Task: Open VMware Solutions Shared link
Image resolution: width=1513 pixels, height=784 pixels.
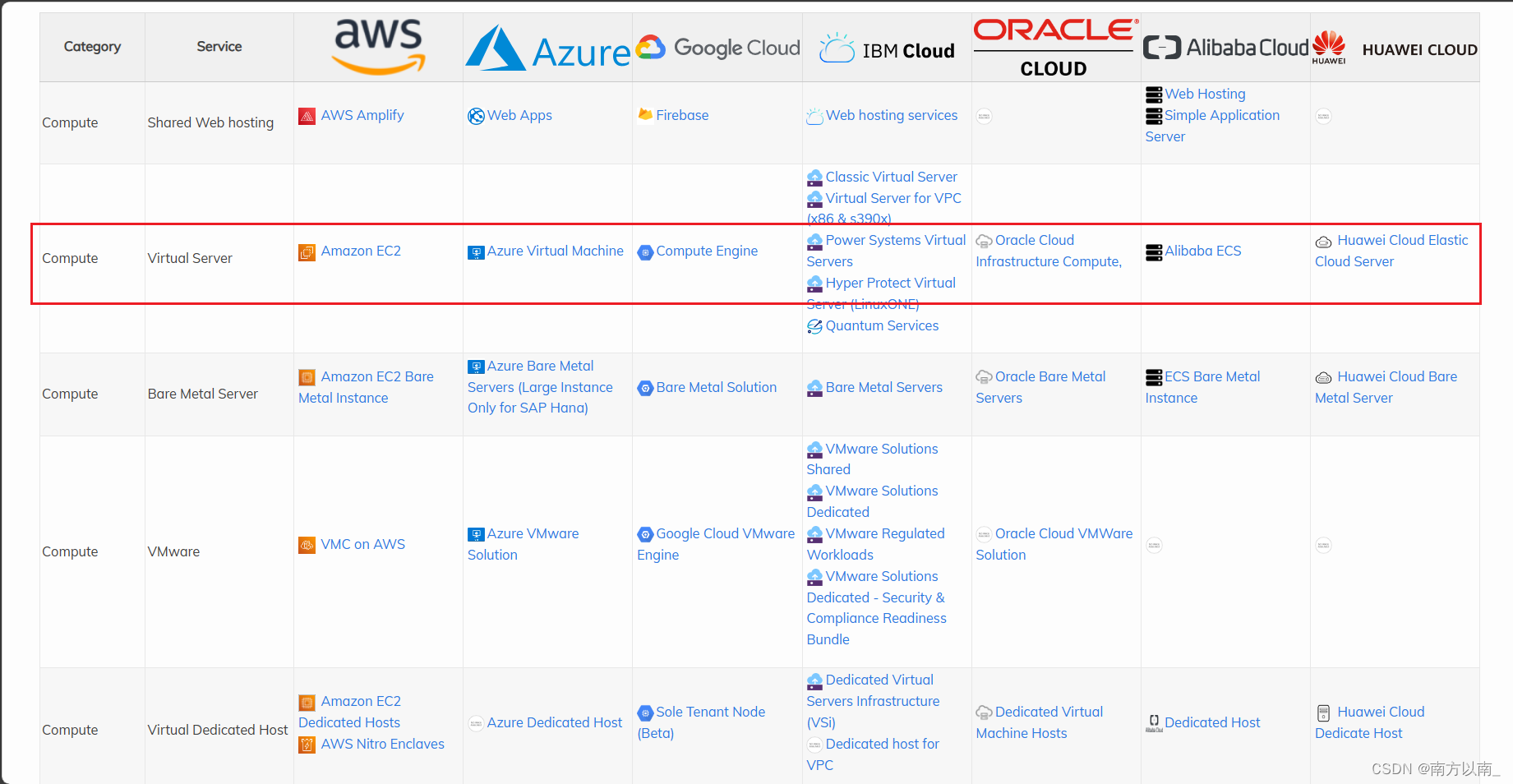Action: [873, 459]
